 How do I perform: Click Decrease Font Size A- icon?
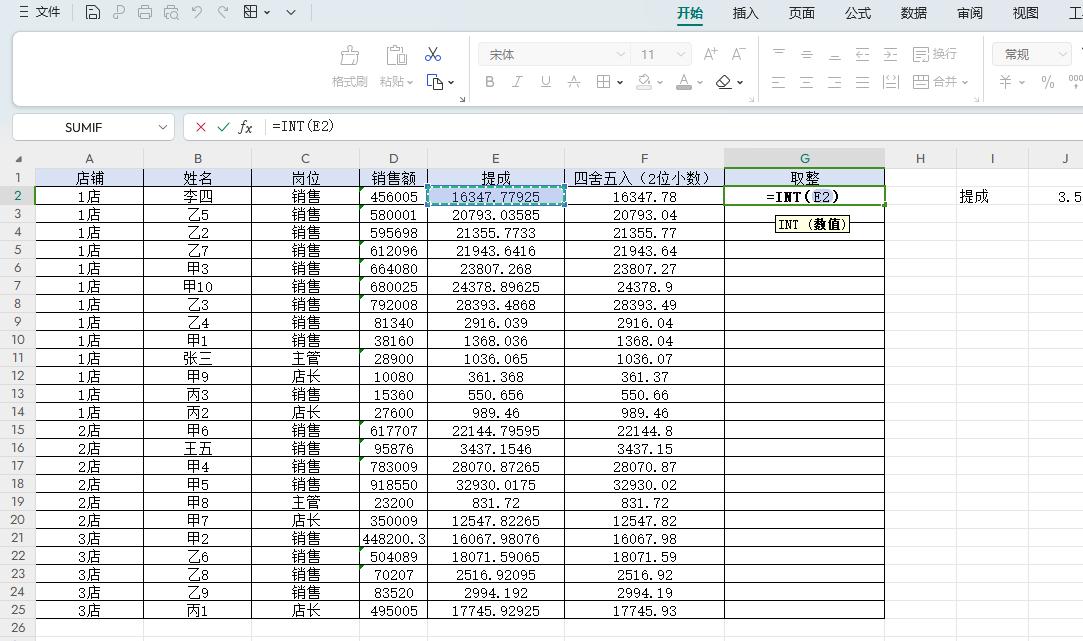pyautogui.click(x=738, y=54)
